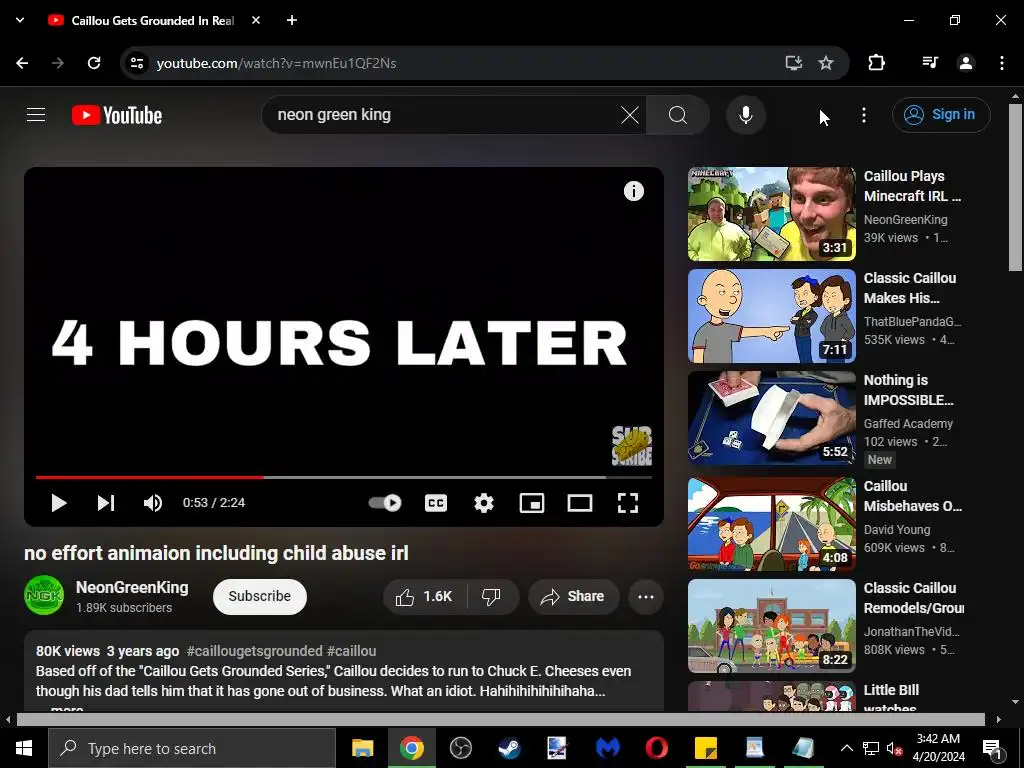The height and width of the screenshot is (768, 1024).
Task: Open notification center icon
Action: click(992, 748)
